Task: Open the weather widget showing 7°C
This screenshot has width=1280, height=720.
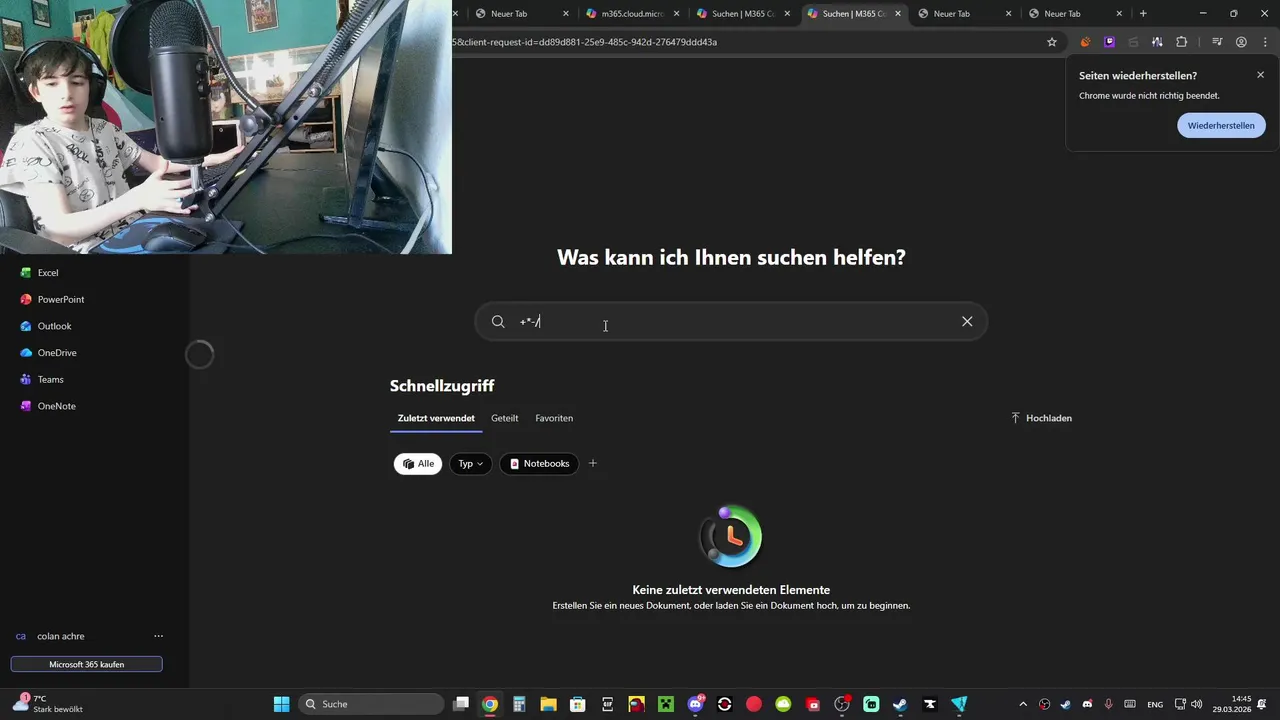Action: click(x=47, y=704)
